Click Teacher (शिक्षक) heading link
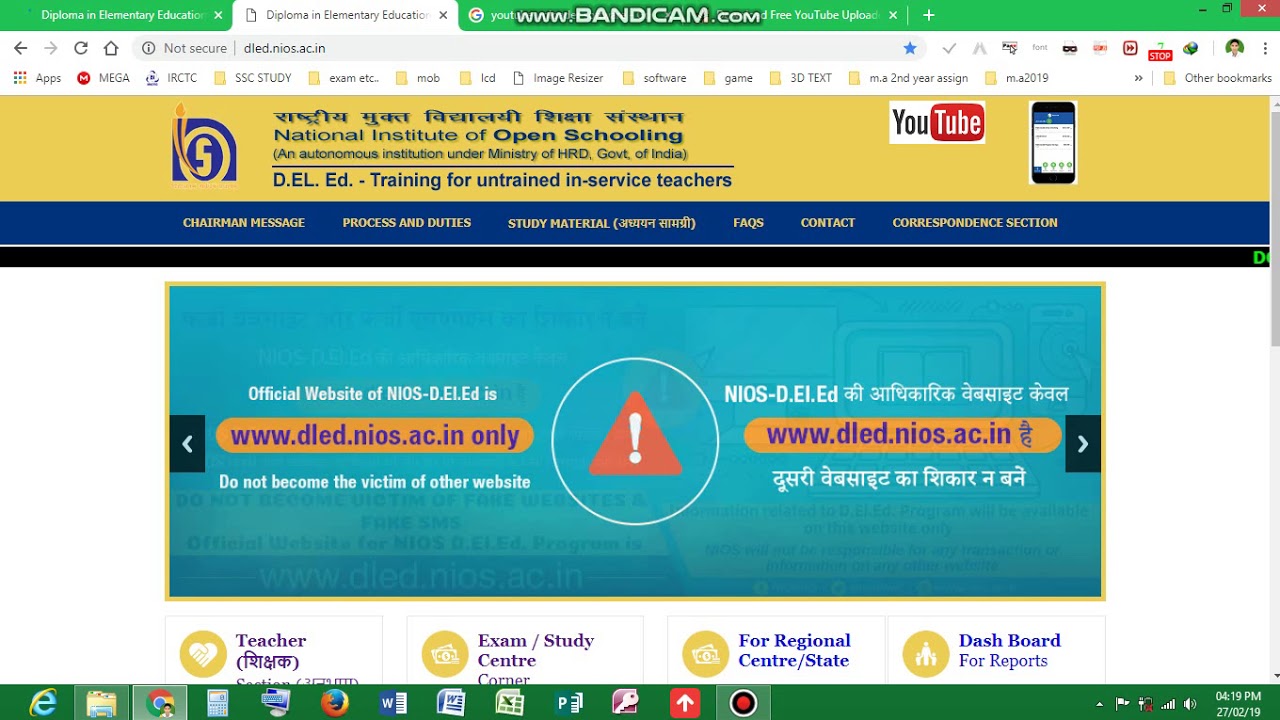Image resolution: width=1280 pixels, height=720 pixels. pyautogui.click(x=271, y=650)
